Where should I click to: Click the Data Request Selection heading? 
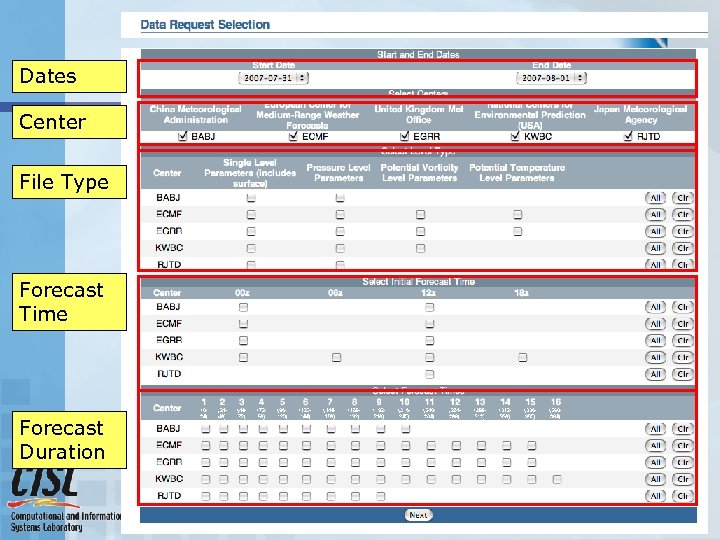[x=205, y=25]
